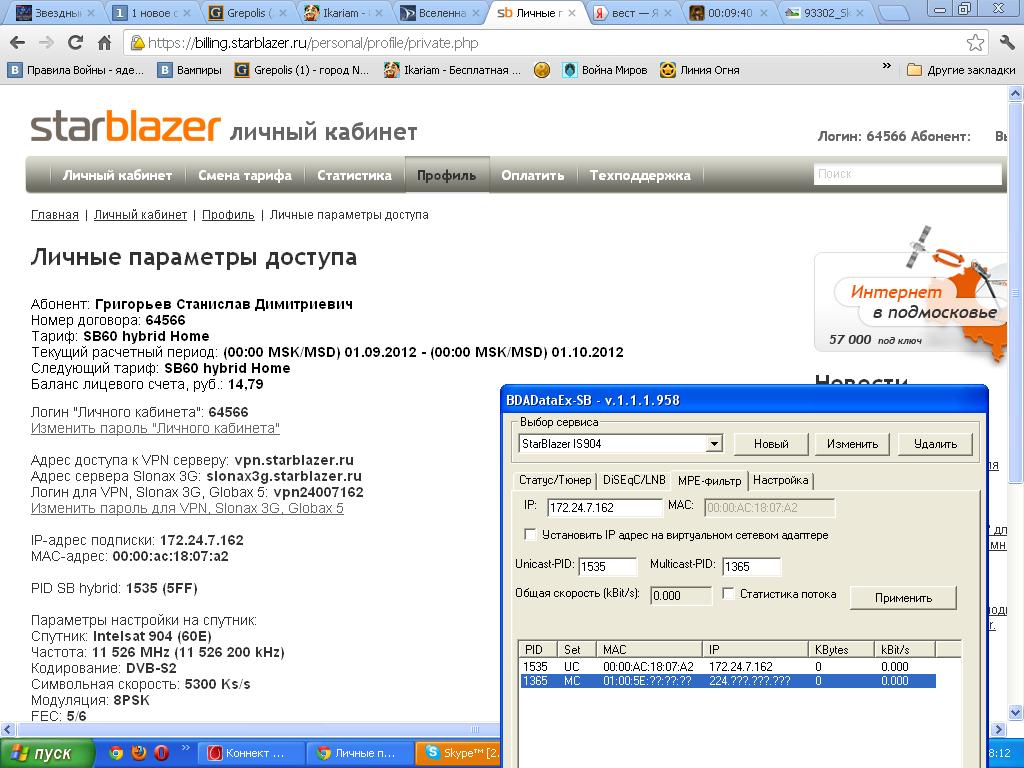The width and height of the screenshot is (1024, 768).
Task: Switch to the 'Статус/Тюнер' tab
Action: tap(555, 480)
